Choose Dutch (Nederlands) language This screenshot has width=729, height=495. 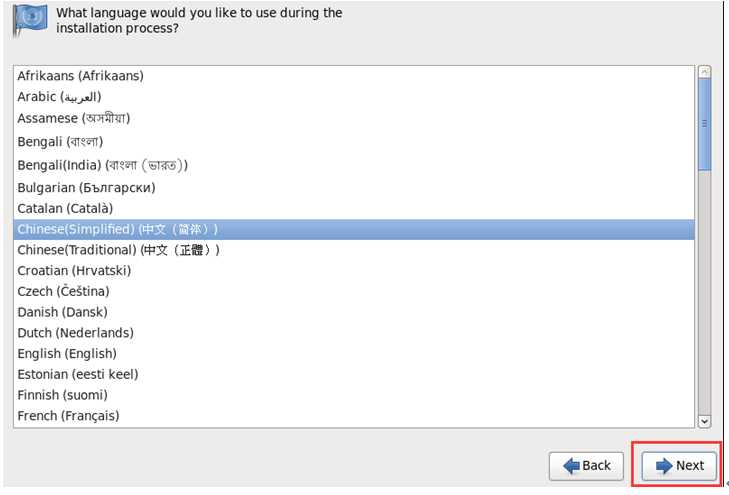[354, 333]
